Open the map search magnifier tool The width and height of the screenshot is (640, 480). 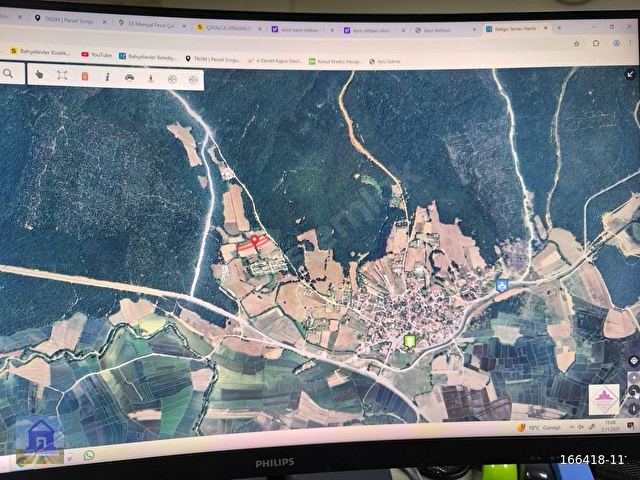pos(8,73)
